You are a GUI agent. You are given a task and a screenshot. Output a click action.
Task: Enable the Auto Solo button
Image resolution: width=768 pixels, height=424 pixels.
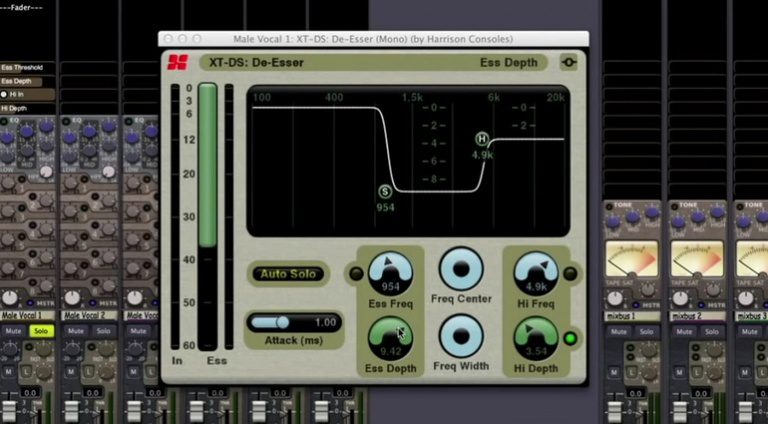point(287,273)
